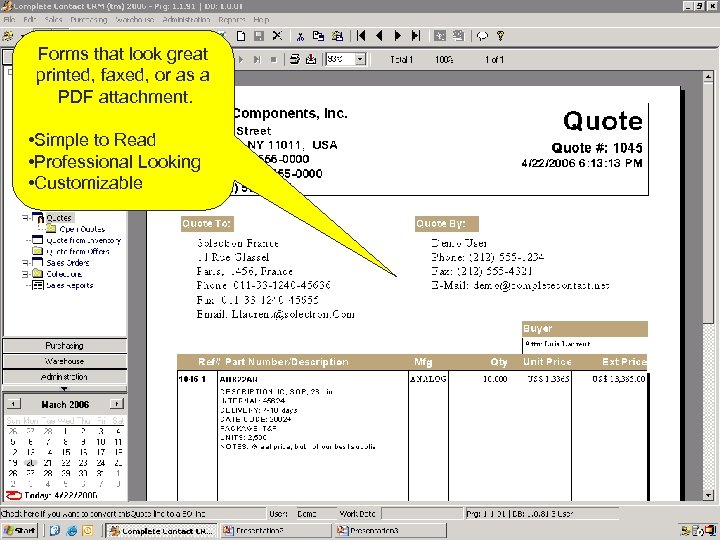The height and width of the screenshot is (540, 720).
Task: Collapse the Quotes tree node
Action: (x=25, y=218)
